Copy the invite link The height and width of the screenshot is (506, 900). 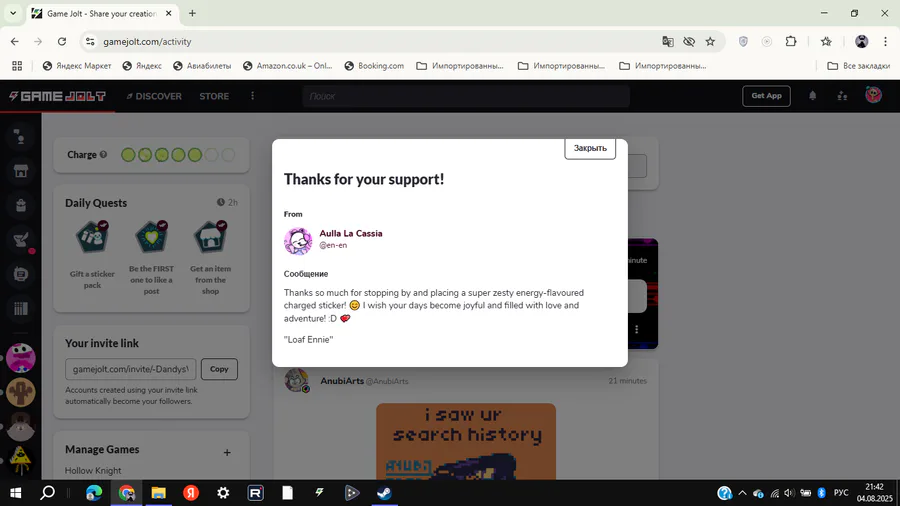point(219,369)
